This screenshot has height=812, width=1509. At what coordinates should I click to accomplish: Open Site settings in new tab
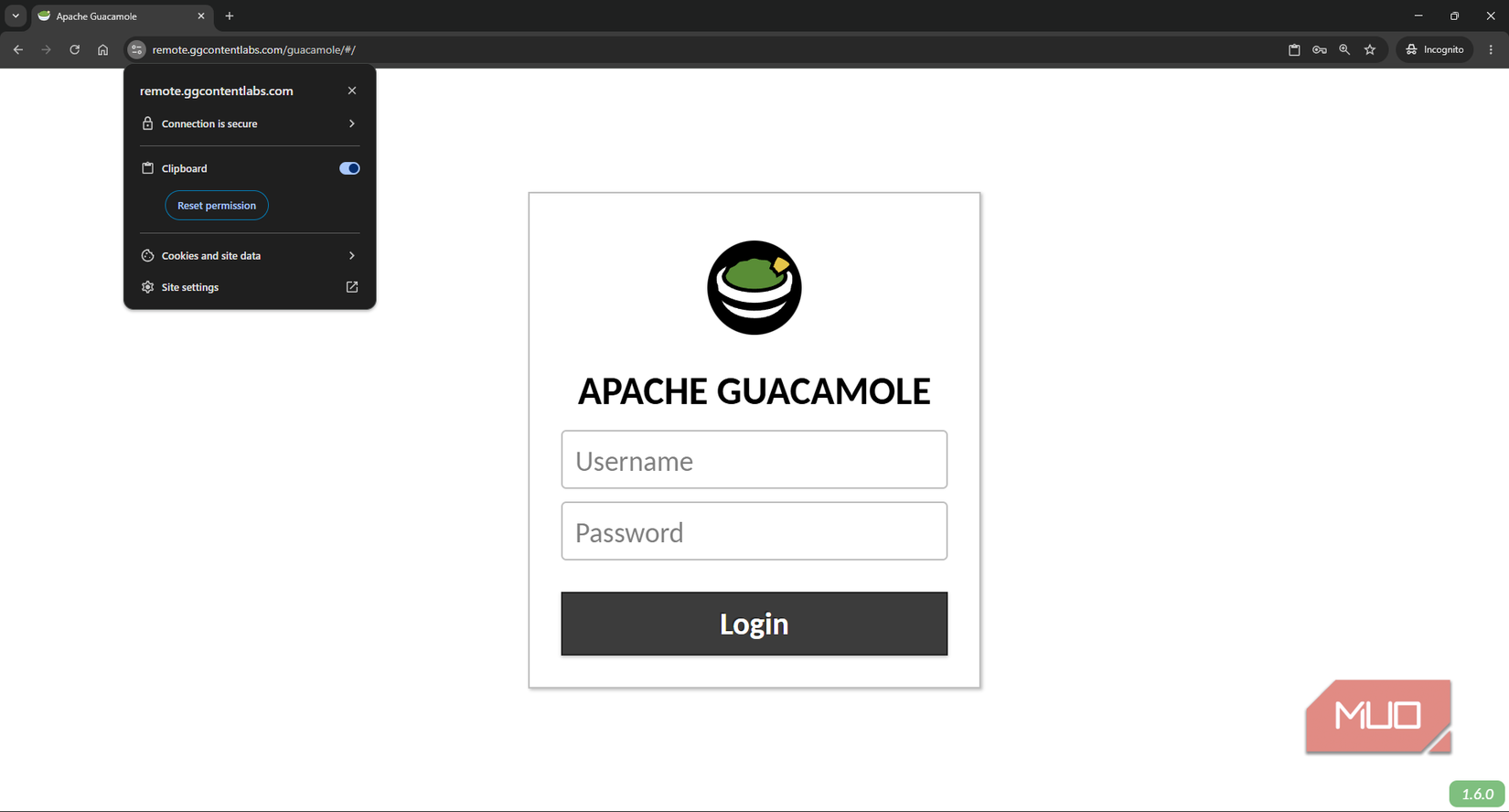[250, 287]
